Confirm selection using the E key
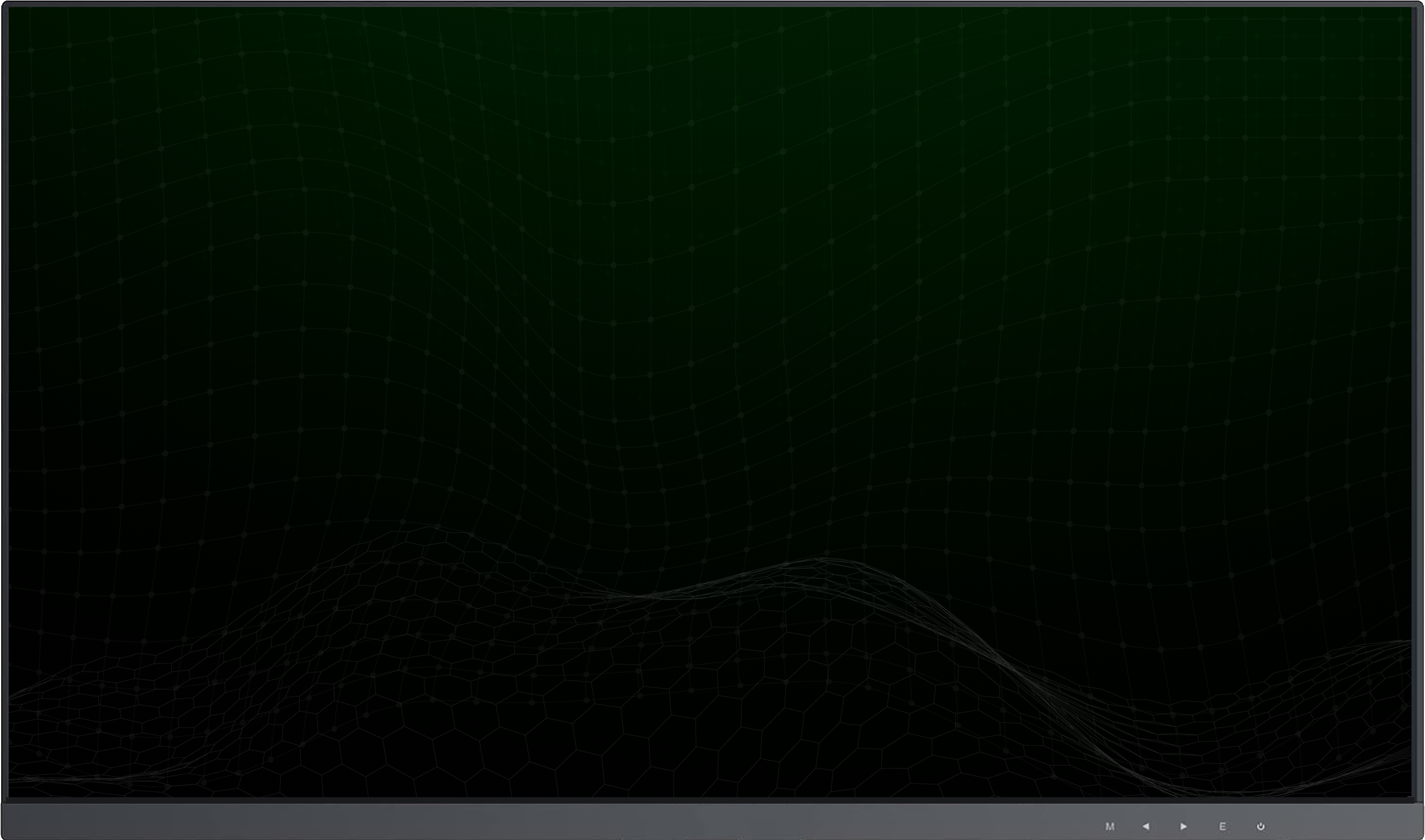 tap(1223, 827)
